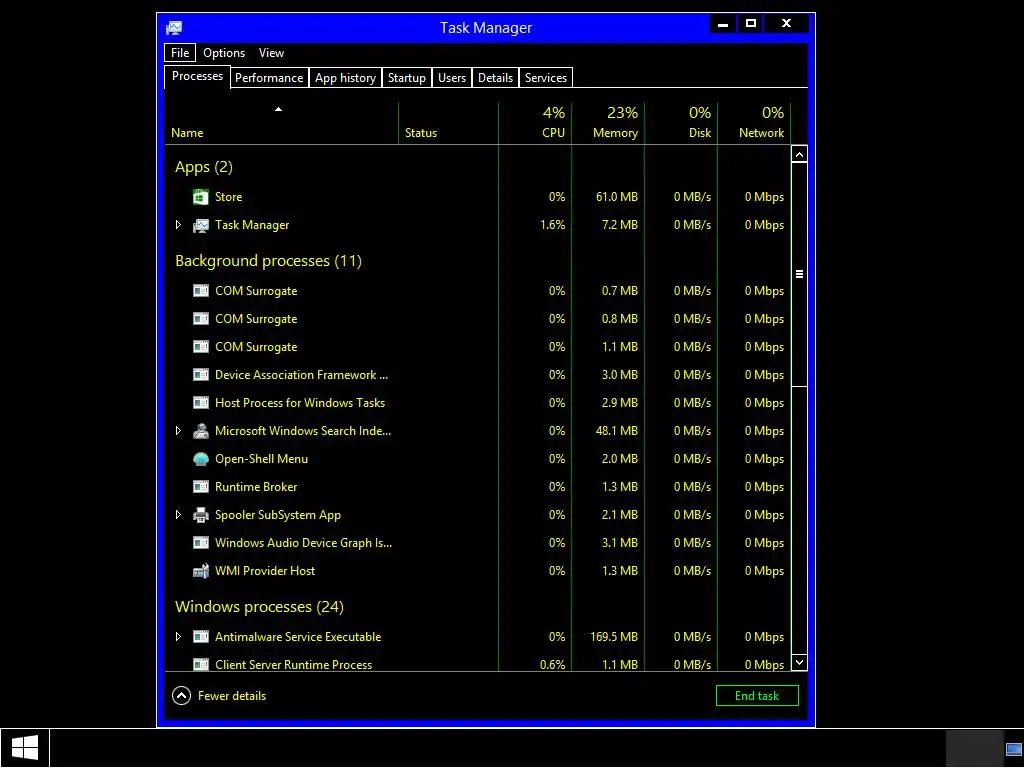
Task: Switch to the Services tab
Action: [x=546, y=78]
